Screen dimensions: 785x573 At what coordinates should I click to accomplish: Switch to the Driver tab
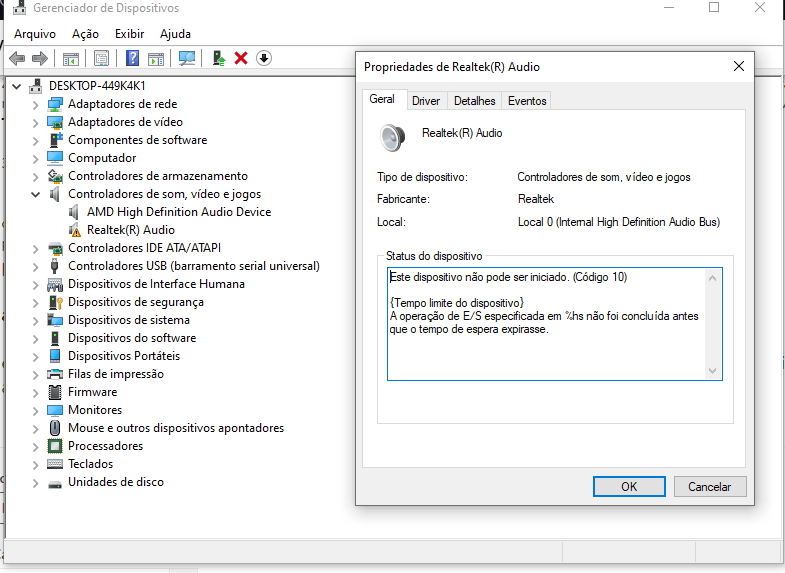(x=426, y=101)
